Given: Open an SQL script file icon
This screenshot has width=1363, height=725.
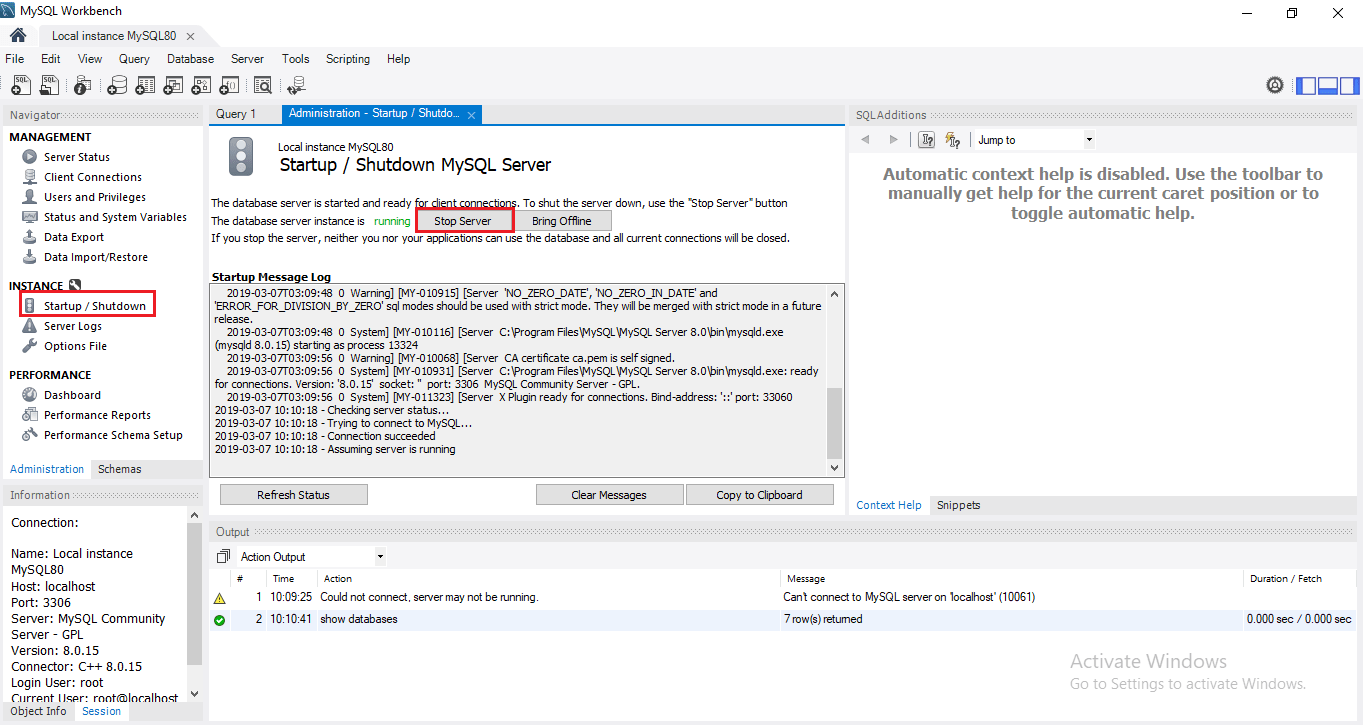Looking at the screenshot, I should 48,85.
